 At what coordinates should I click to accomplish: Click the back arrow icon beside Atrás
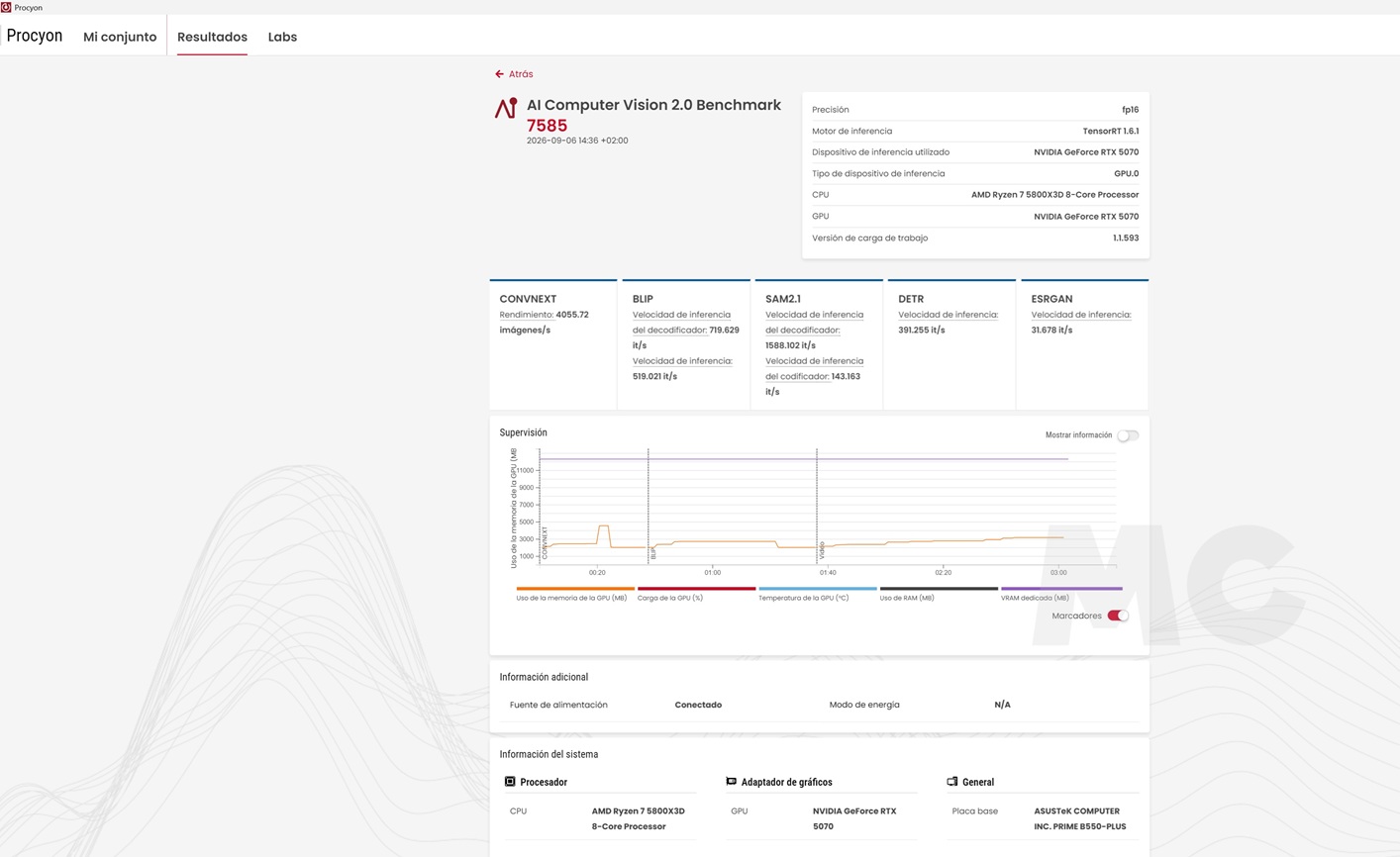tap(500, 74)
